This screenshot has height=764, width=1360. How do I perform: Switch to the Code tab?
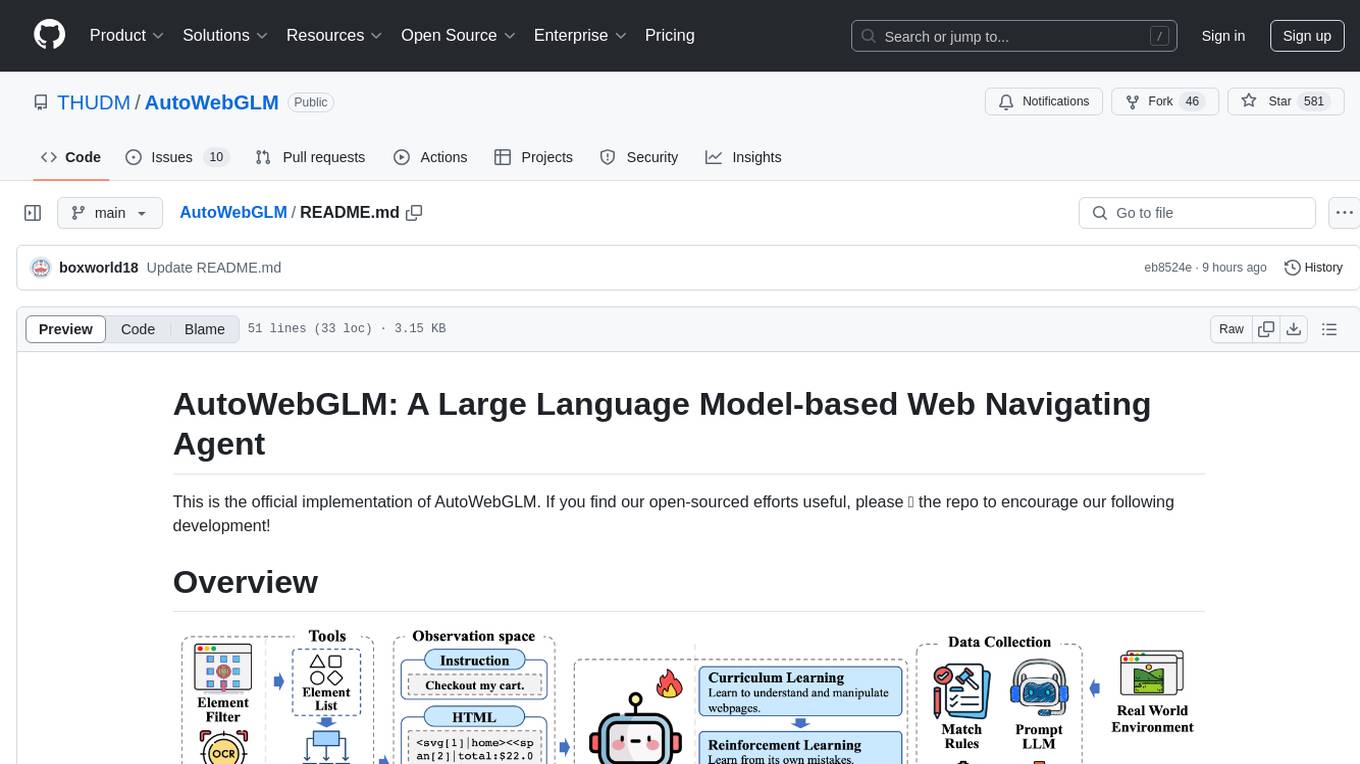tap(71, 157)
